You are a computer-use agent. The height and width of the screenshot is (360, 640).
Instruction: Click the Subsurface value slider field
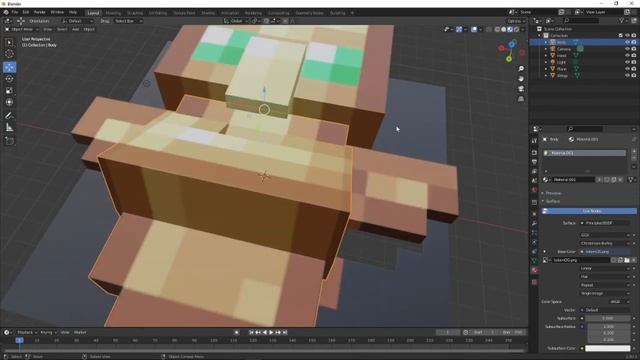click(x=607, y=318)
